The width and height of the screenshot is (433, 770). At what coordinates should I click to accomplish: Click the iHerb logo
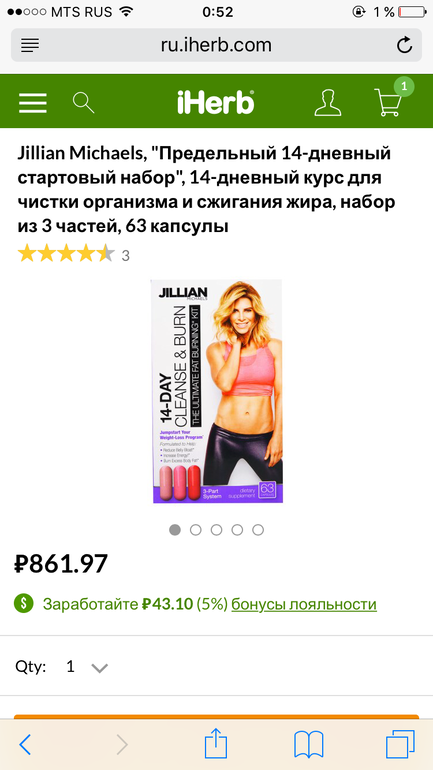[x=216, y=103]
